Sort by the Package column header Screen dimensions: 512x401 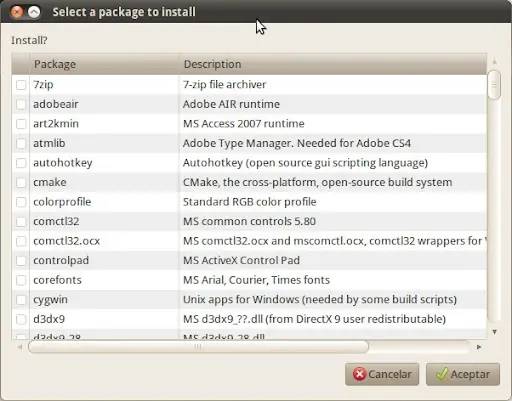104,64
